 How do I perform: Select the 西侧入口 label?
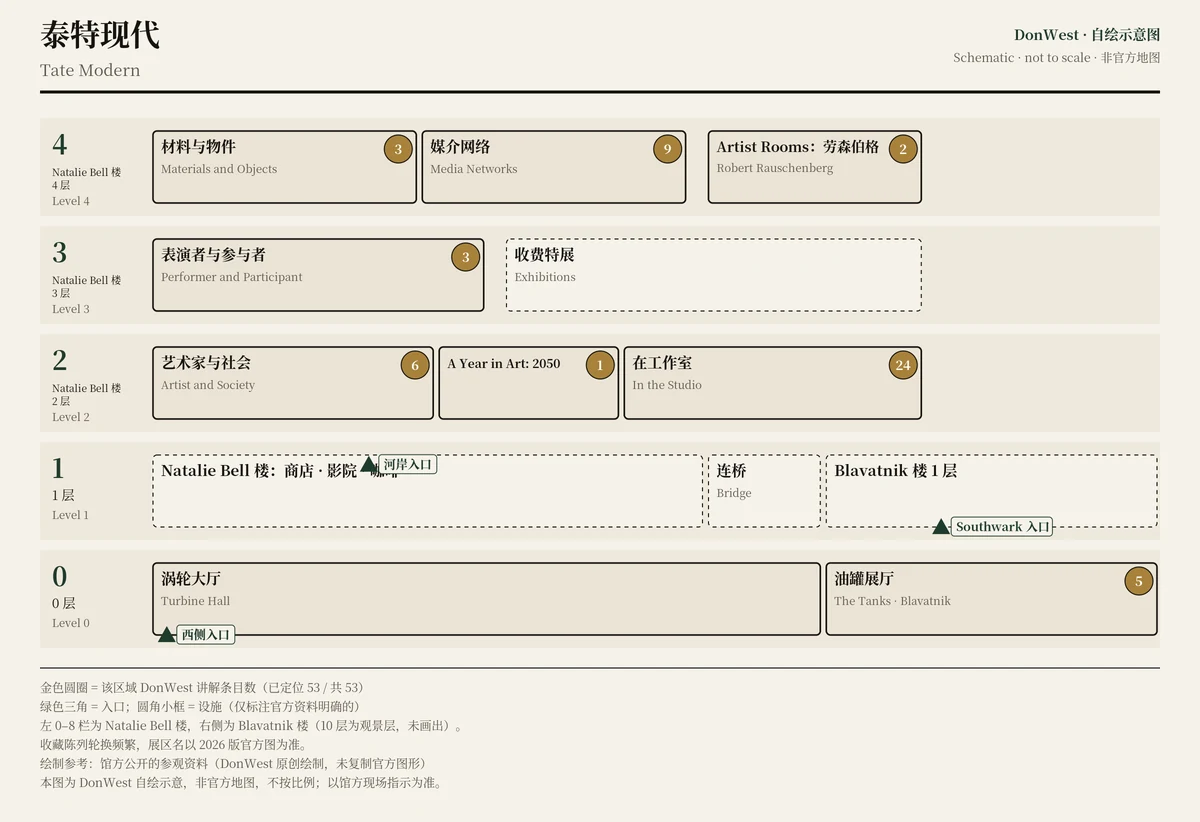coord(206,635)
